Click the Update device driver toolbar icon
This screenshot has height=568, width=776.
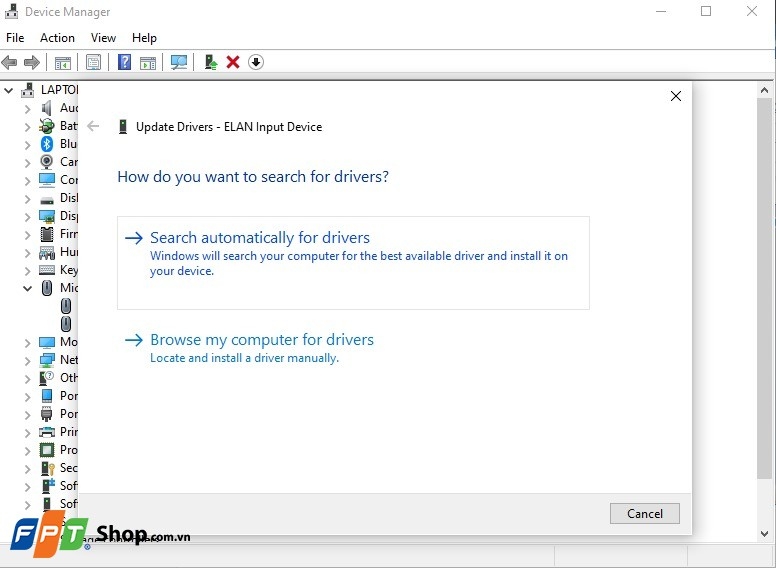coord(211,62)
